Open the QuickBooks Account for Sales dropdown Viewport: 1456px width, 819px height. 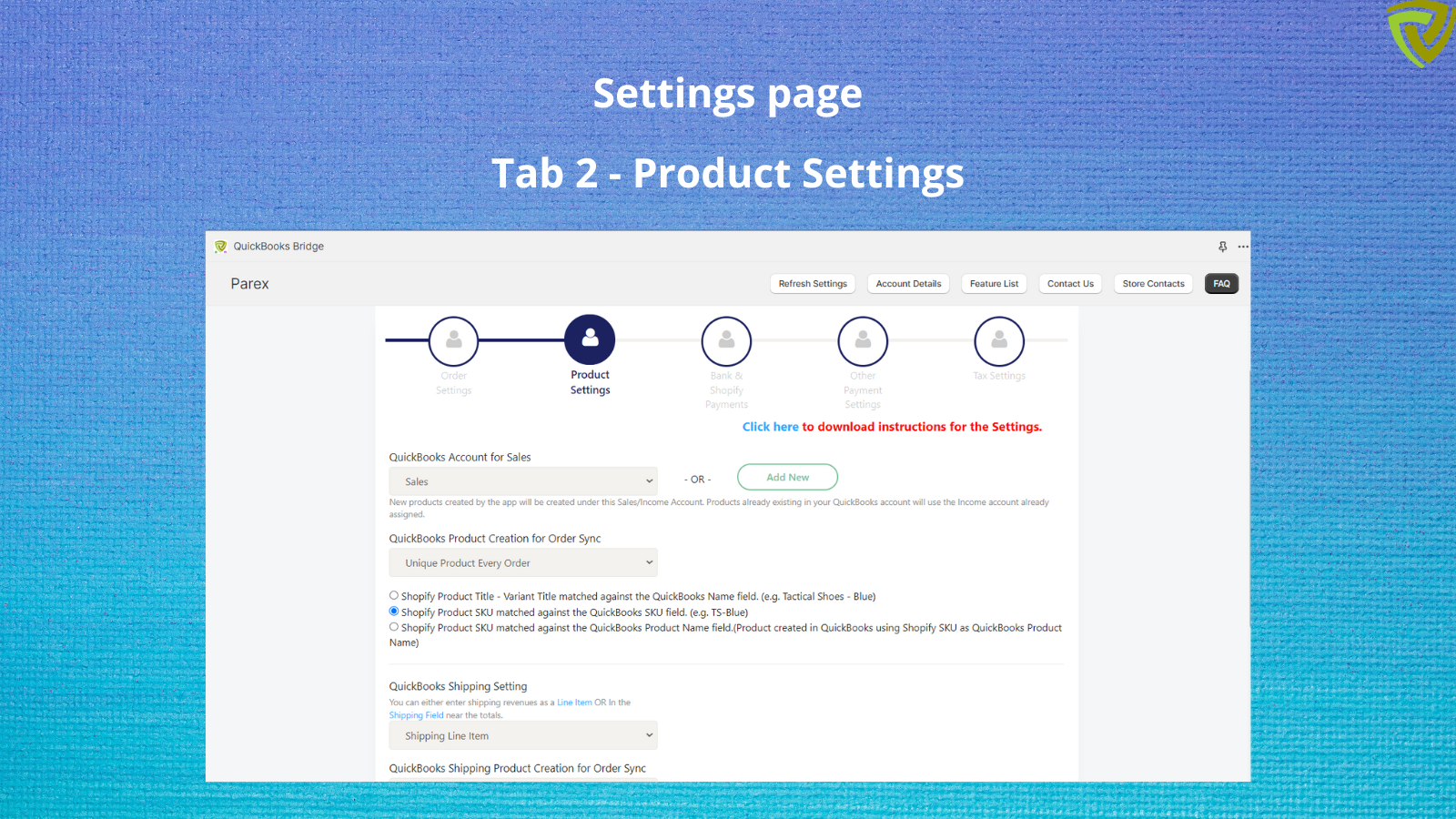[x=523, y=480]
